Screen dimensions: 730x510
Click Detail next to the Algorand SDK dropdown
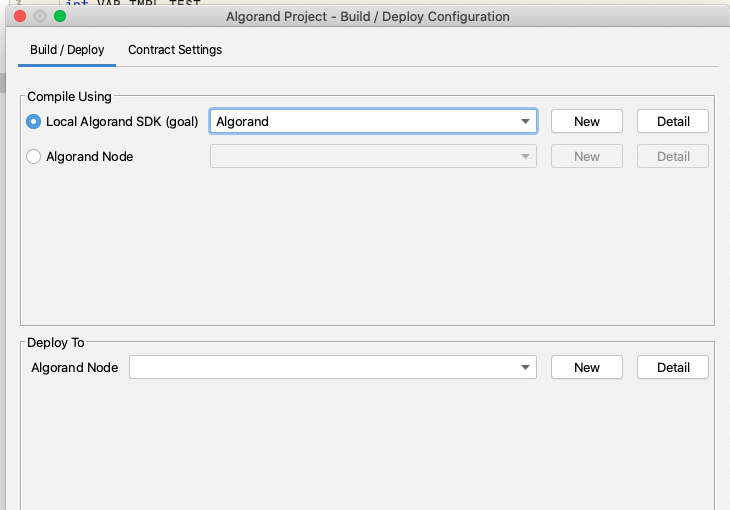point(673,122)
